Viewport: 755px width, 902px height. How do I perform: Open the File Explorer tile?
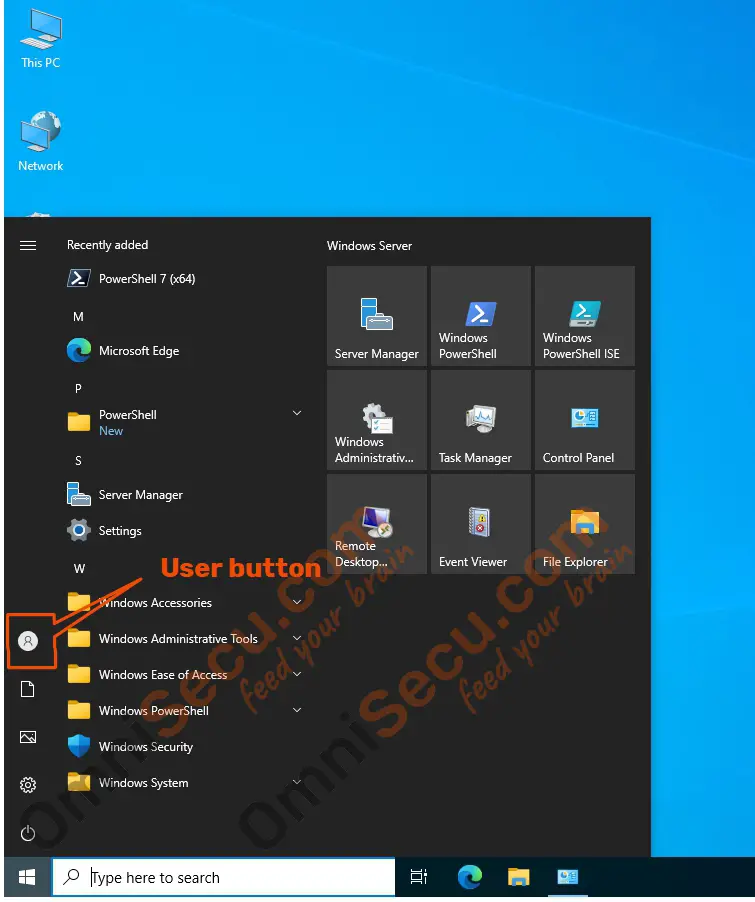[585, 524]
